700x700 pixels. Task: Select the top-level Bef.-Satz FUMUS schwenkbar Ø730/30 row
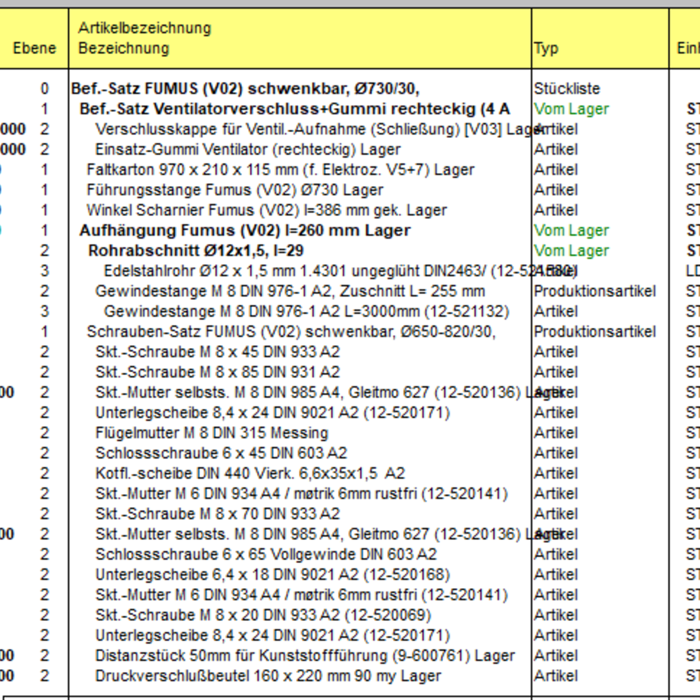coord(245,88)
